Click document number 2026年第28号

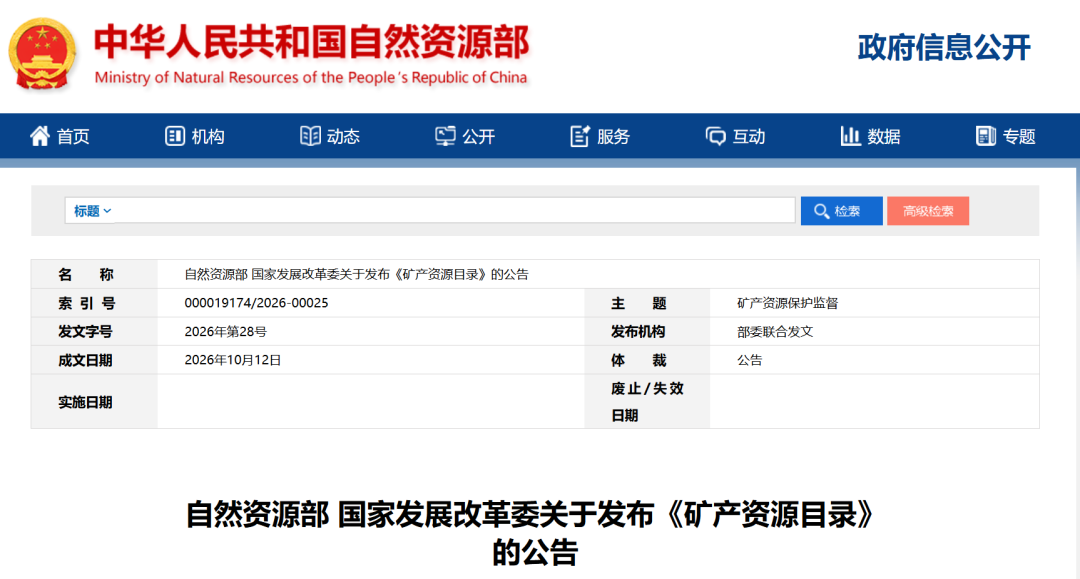point(225,332)
